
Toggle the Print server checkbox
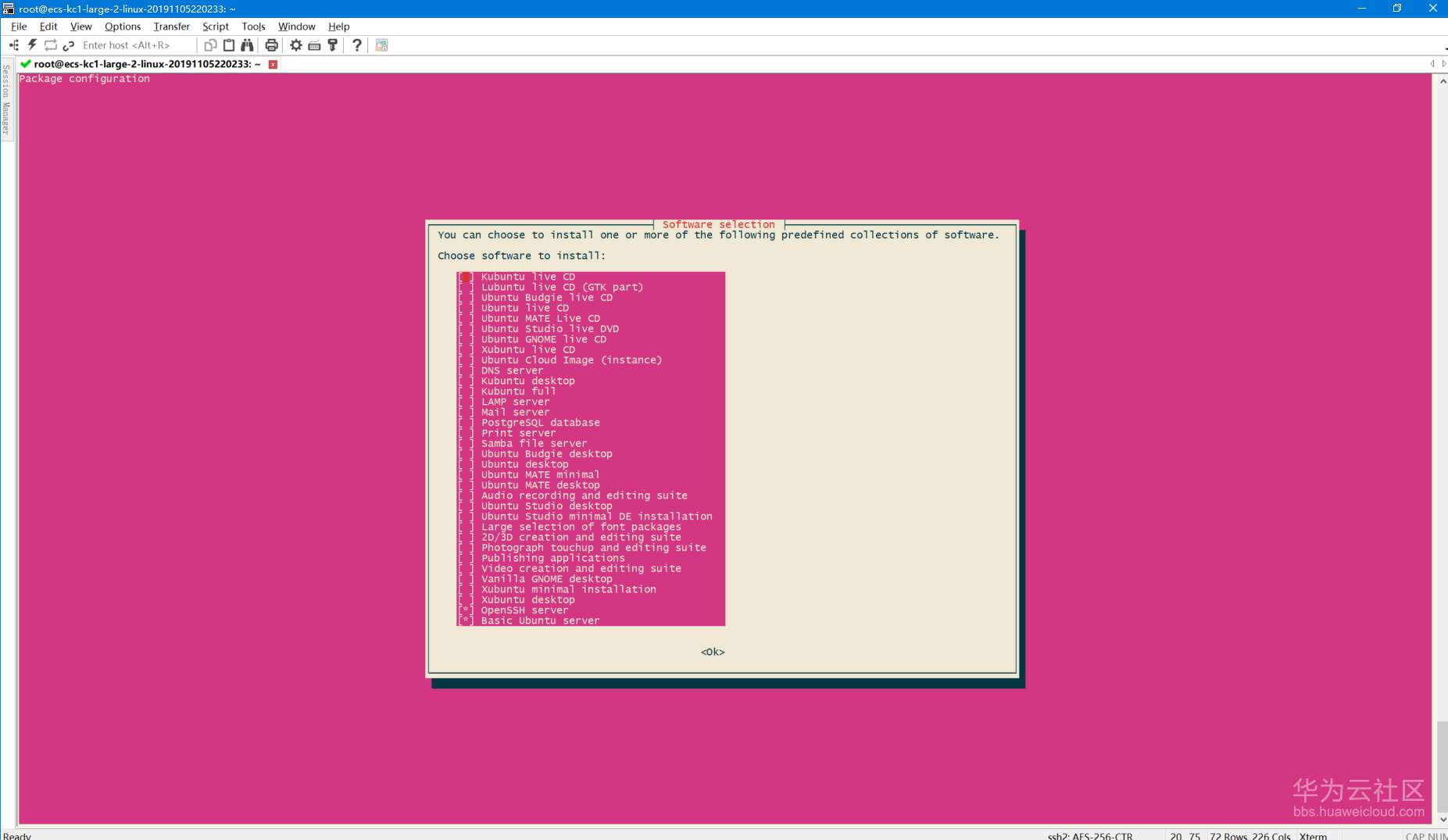point(466,433)
